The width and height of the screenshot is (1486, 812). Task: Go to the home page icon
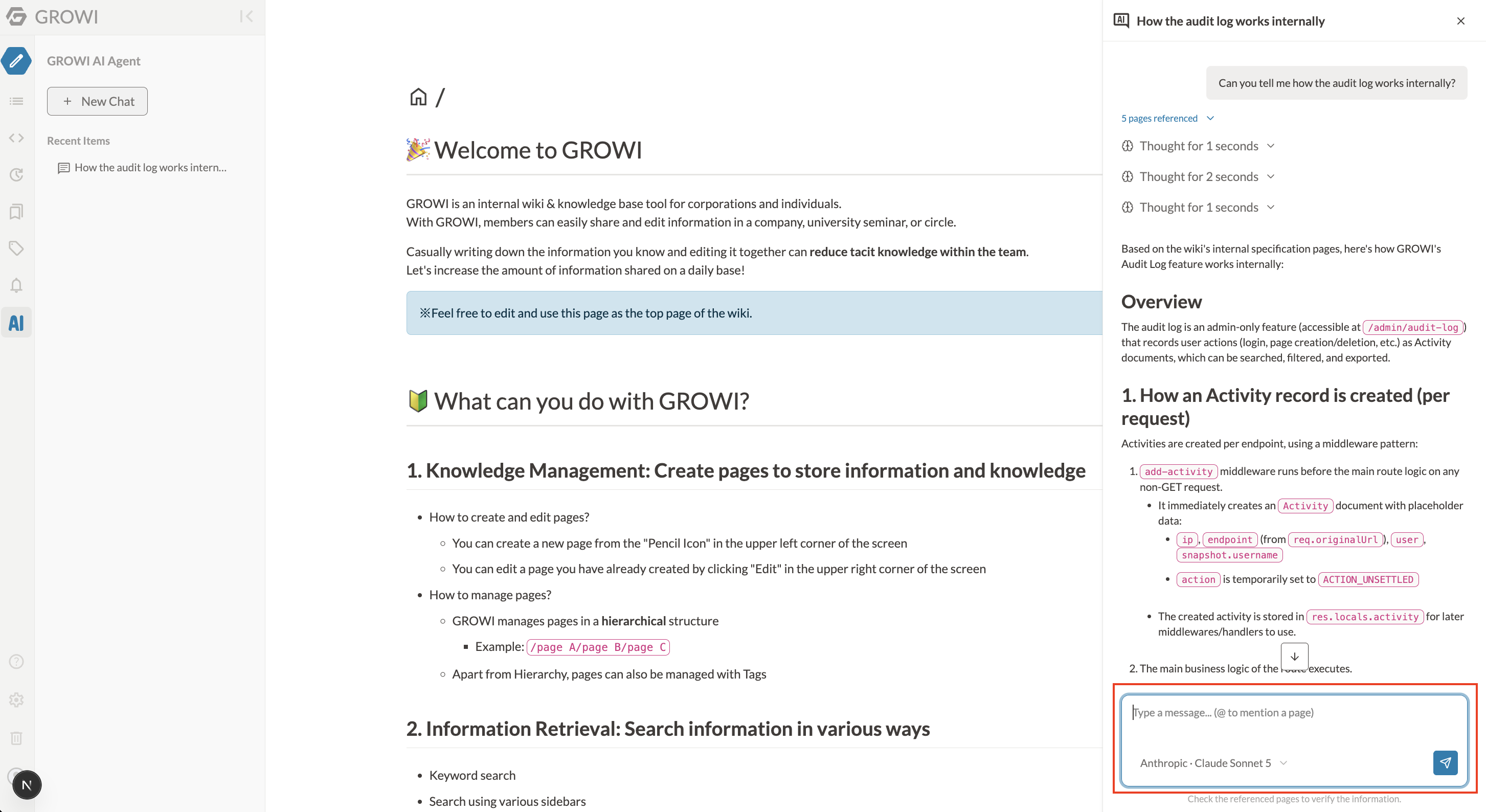coord(418,97)
